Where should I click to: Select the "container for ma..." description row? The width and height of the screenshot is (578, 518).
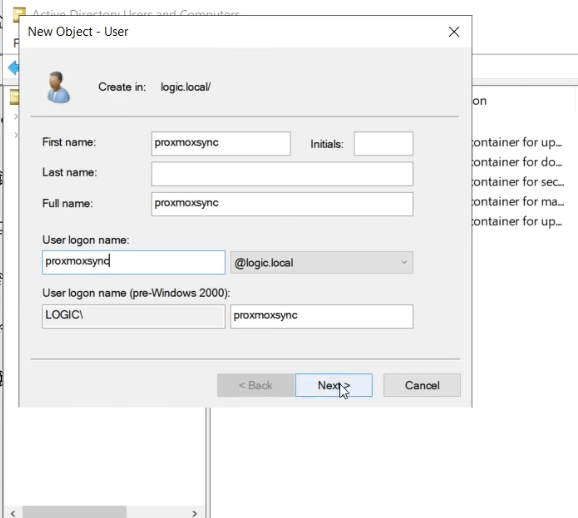tap(518, 202)
